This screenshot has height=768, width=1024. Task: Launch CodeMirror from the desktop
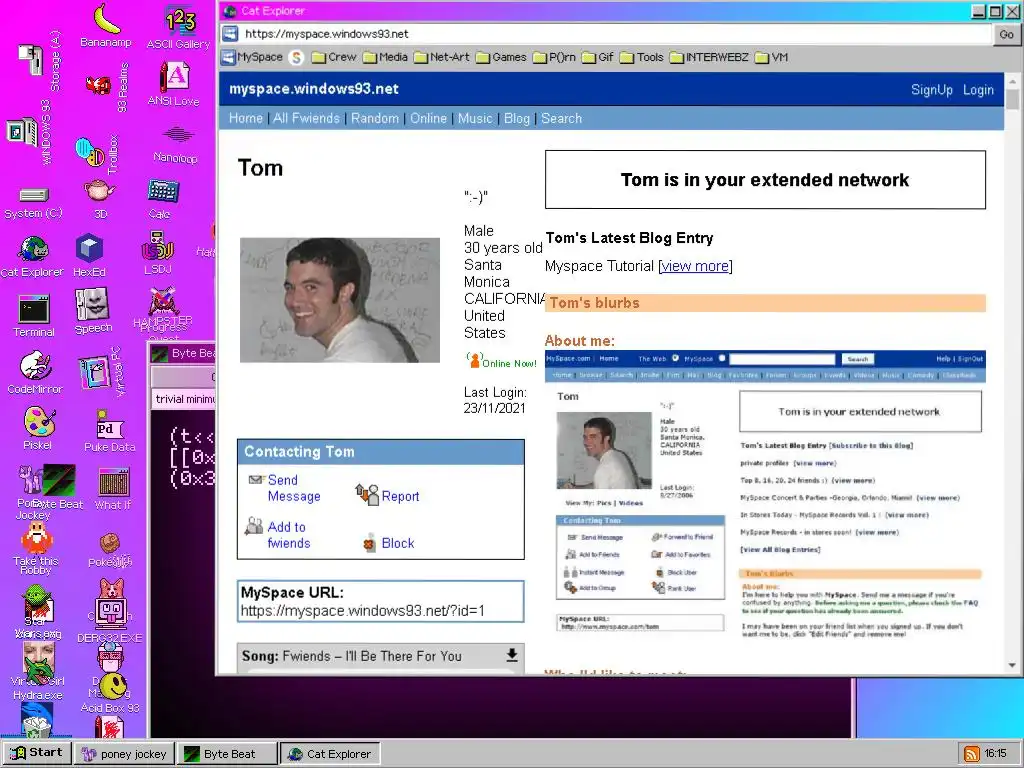(35, 372)
